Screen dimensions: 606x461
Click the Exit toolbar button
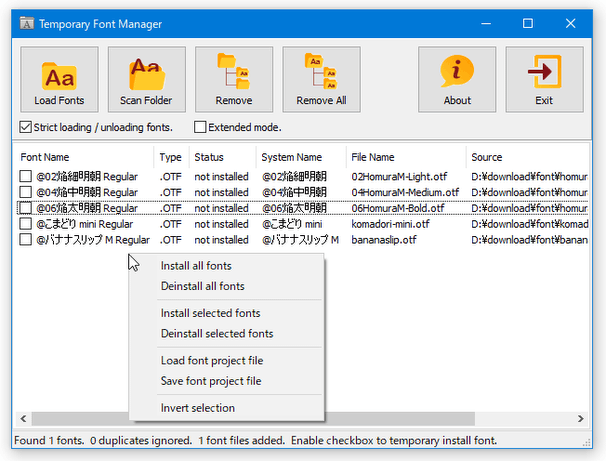[545, 80]
